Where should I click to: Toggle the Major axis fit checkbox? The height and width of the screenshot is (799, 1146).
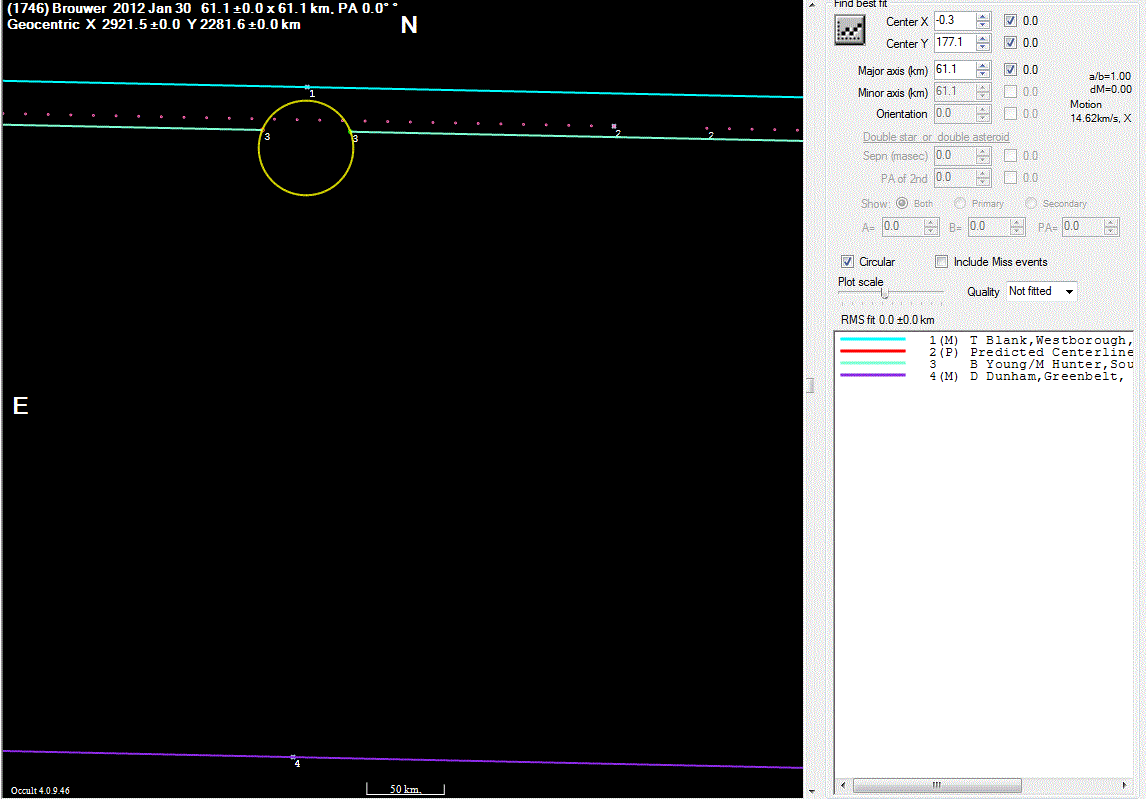point(1011,70)
